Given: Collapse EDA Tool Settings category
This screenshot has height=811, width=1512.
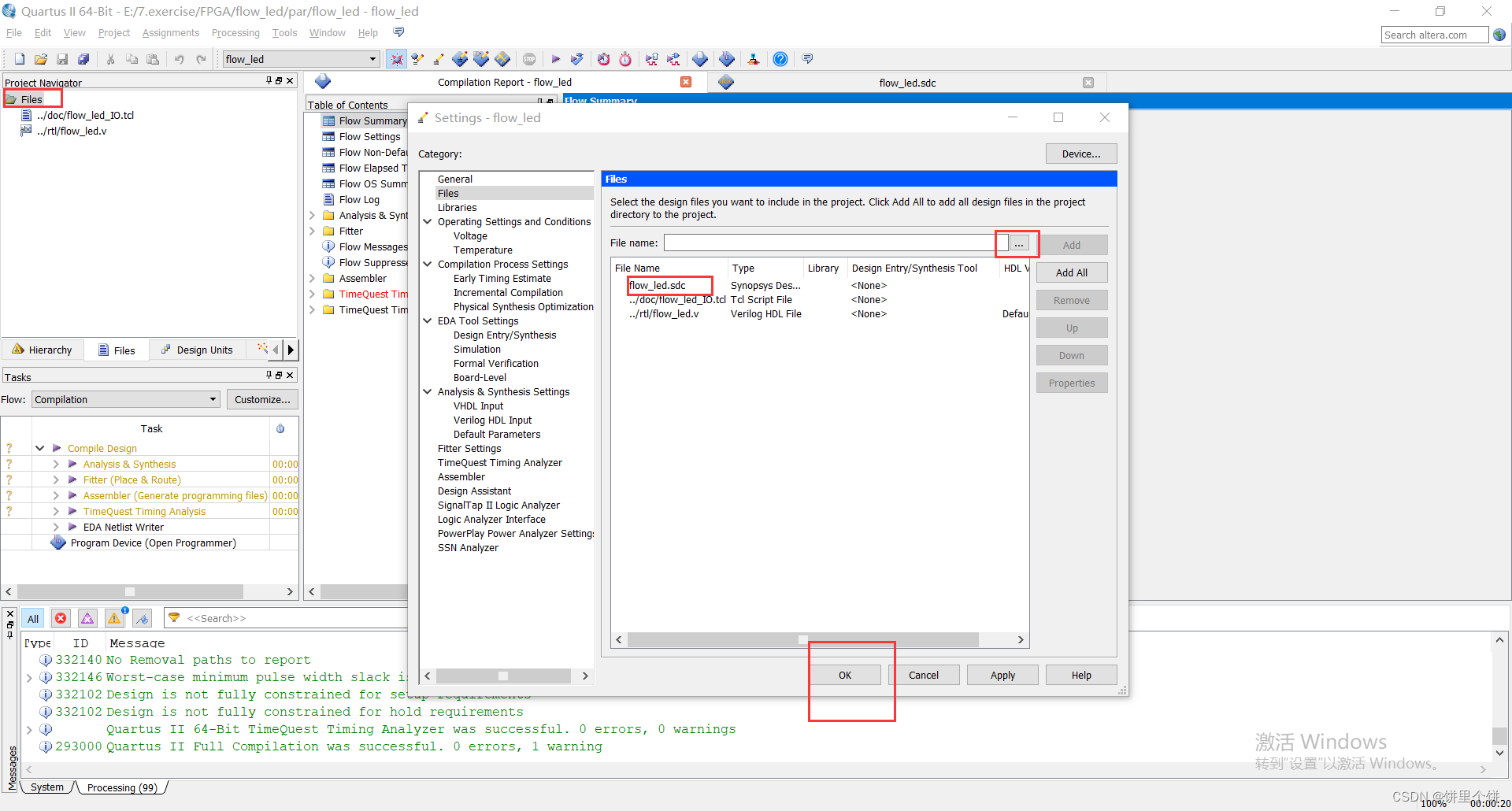Looking at the screenshot, I should (428, 320).
